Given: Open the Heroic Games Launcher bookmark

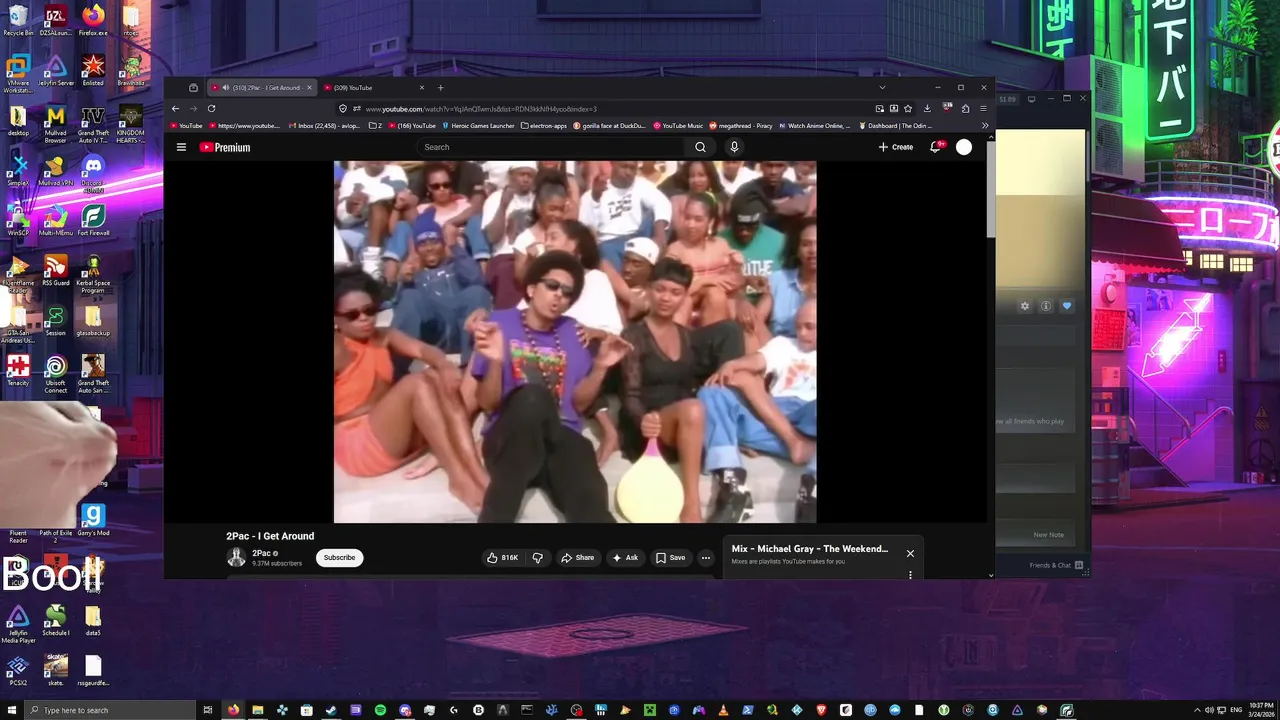Looking at the screenshot, I should (478, 126).
